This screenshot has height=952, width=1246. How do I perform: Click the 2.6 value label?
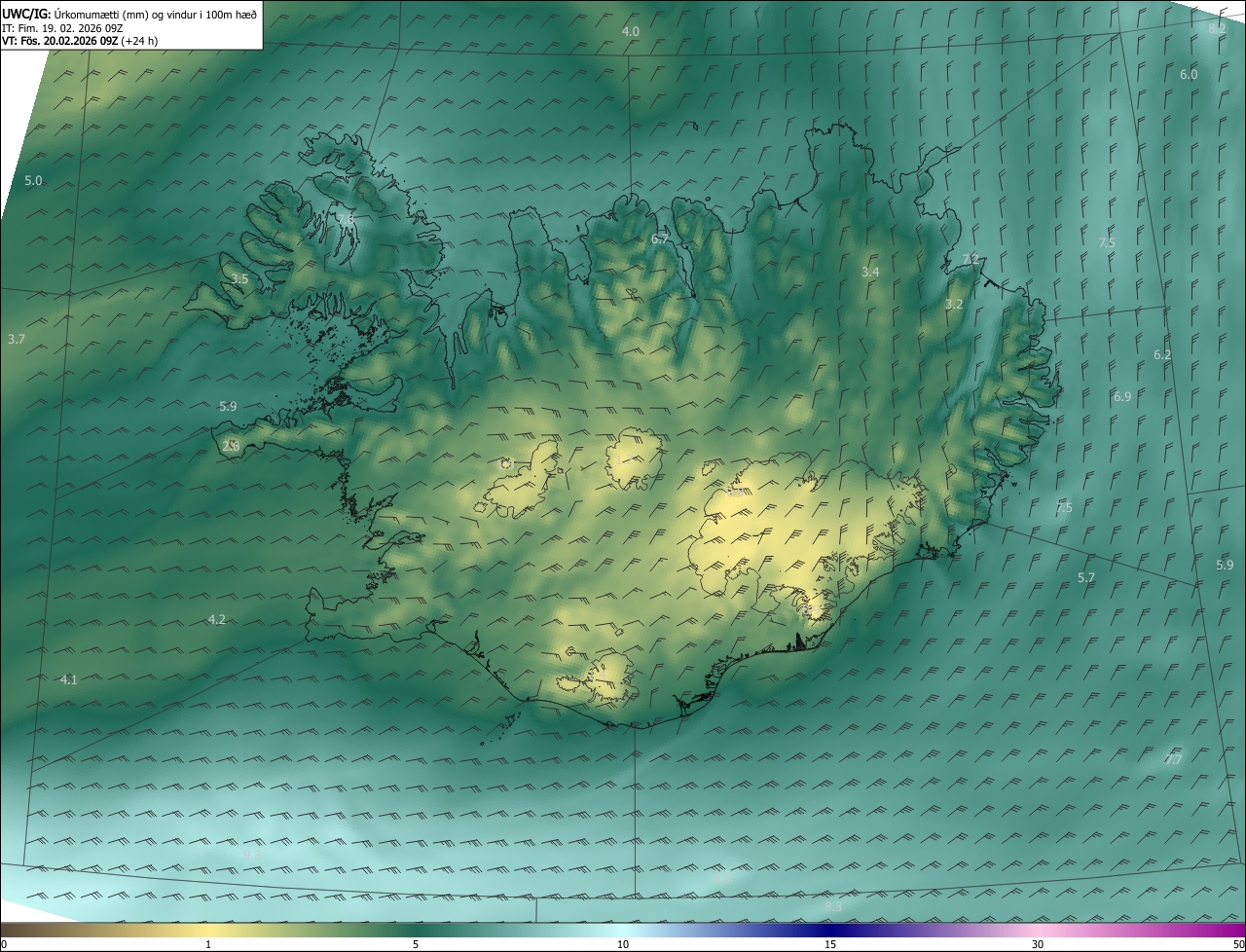[x=231, y=446]
